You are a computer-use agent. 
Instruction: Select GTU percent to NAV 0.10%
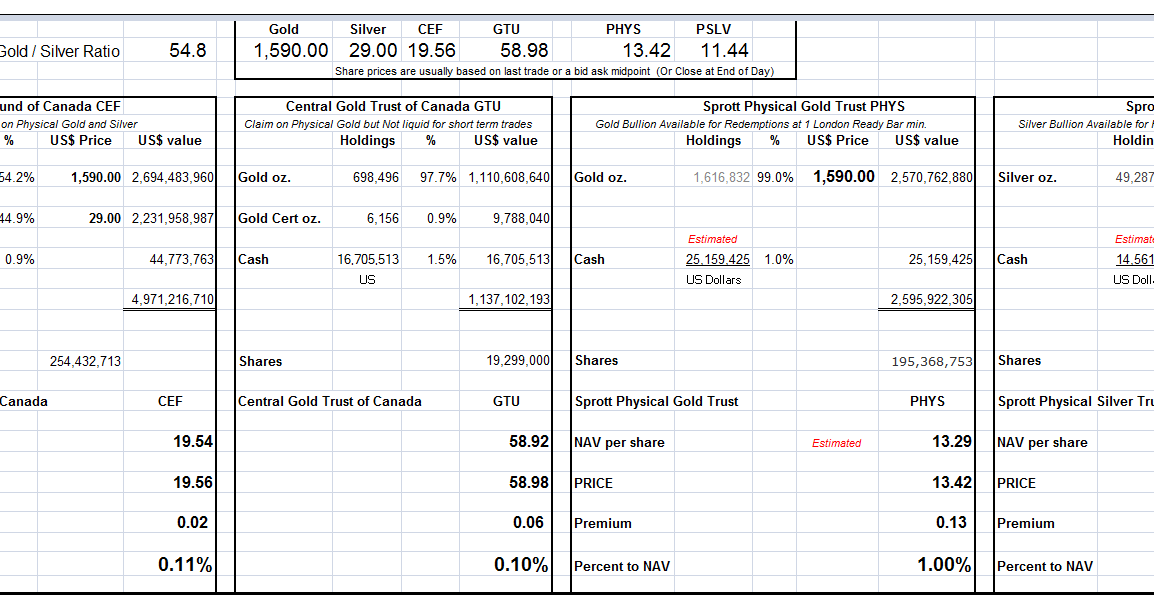coord(521,565)
